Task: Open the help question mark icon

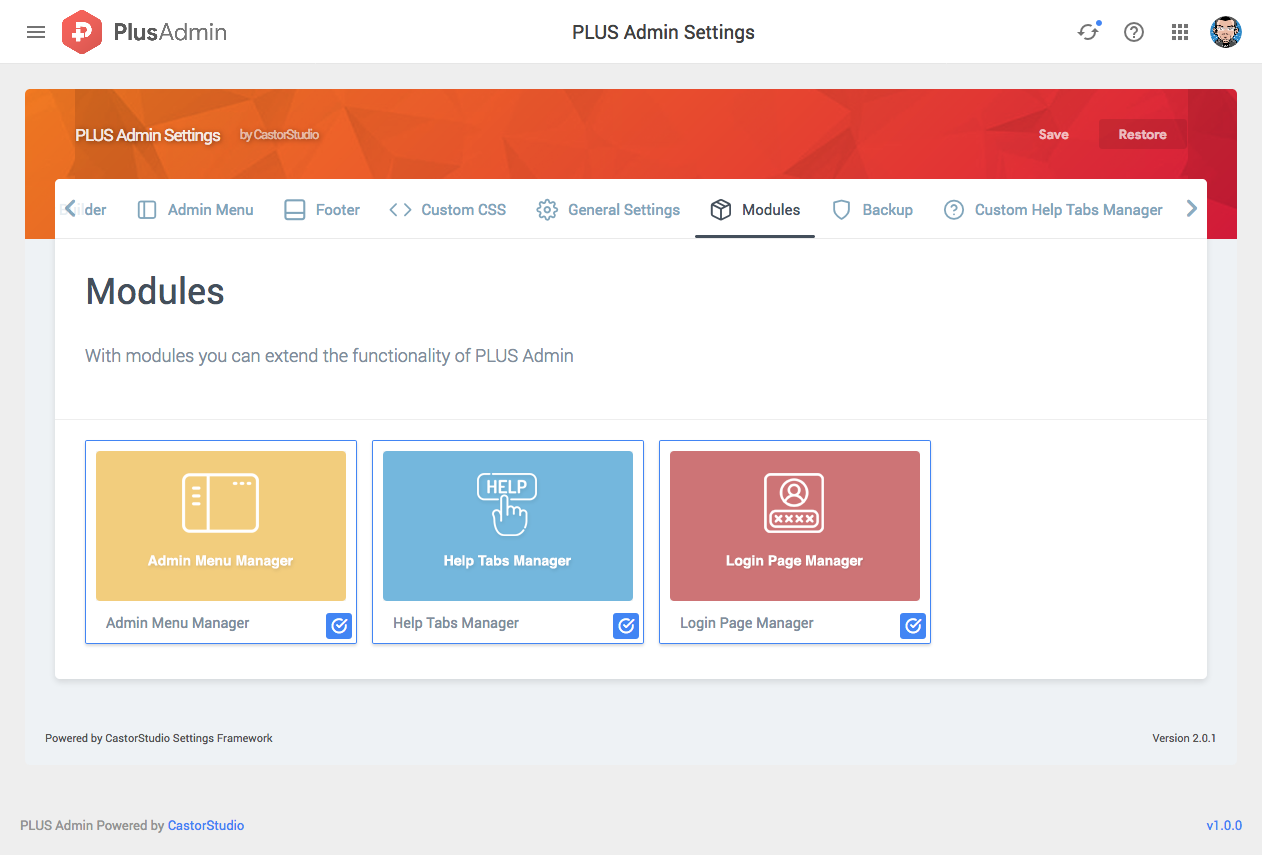Action: (1133, 32)
